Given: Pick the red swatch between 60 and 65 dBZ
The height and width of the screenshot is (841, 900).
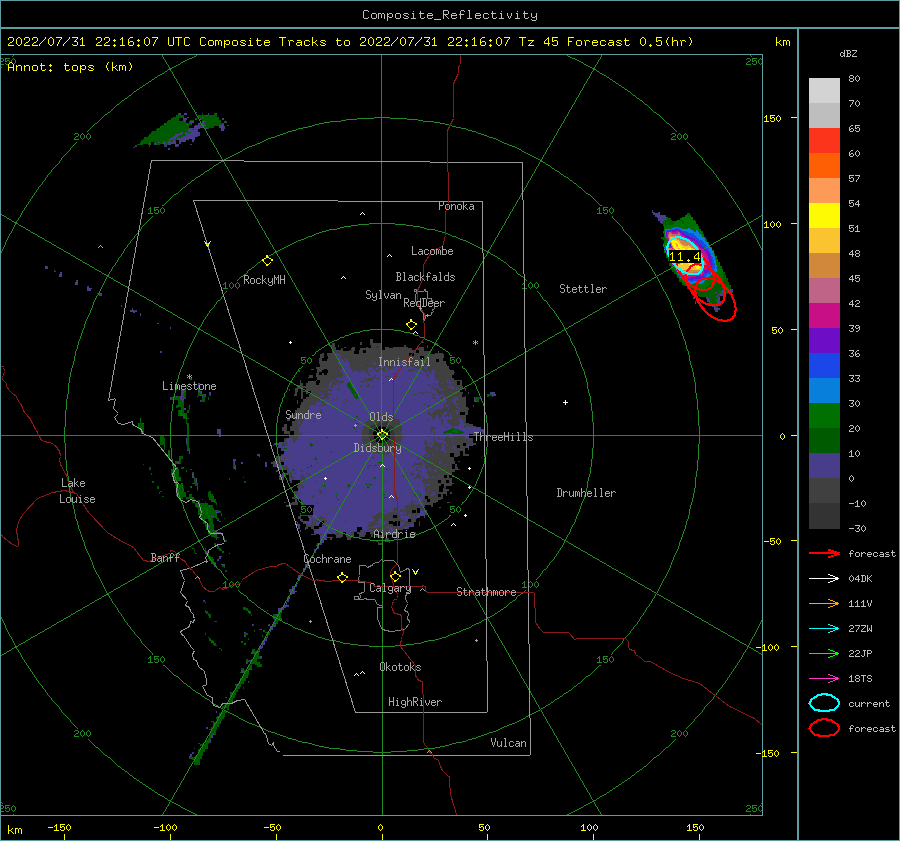Looking at the screenshot, I should click(824, 141).
